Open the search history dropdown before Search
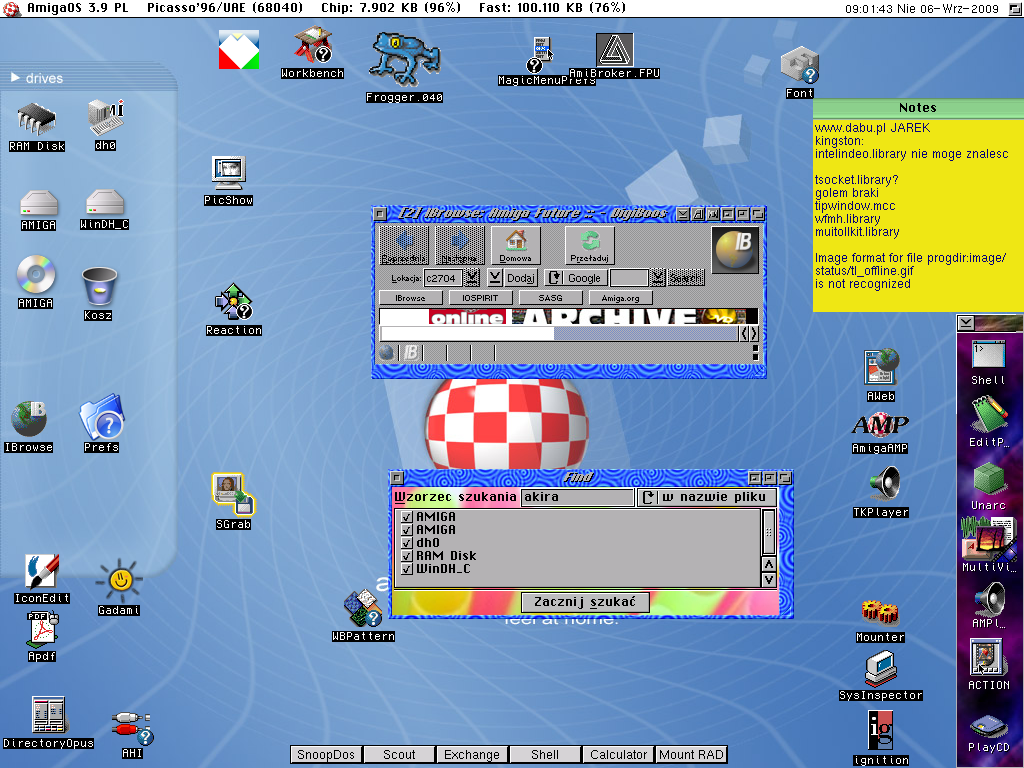The height and width of the screenshot is (768, 1024). tap(658, 278)
